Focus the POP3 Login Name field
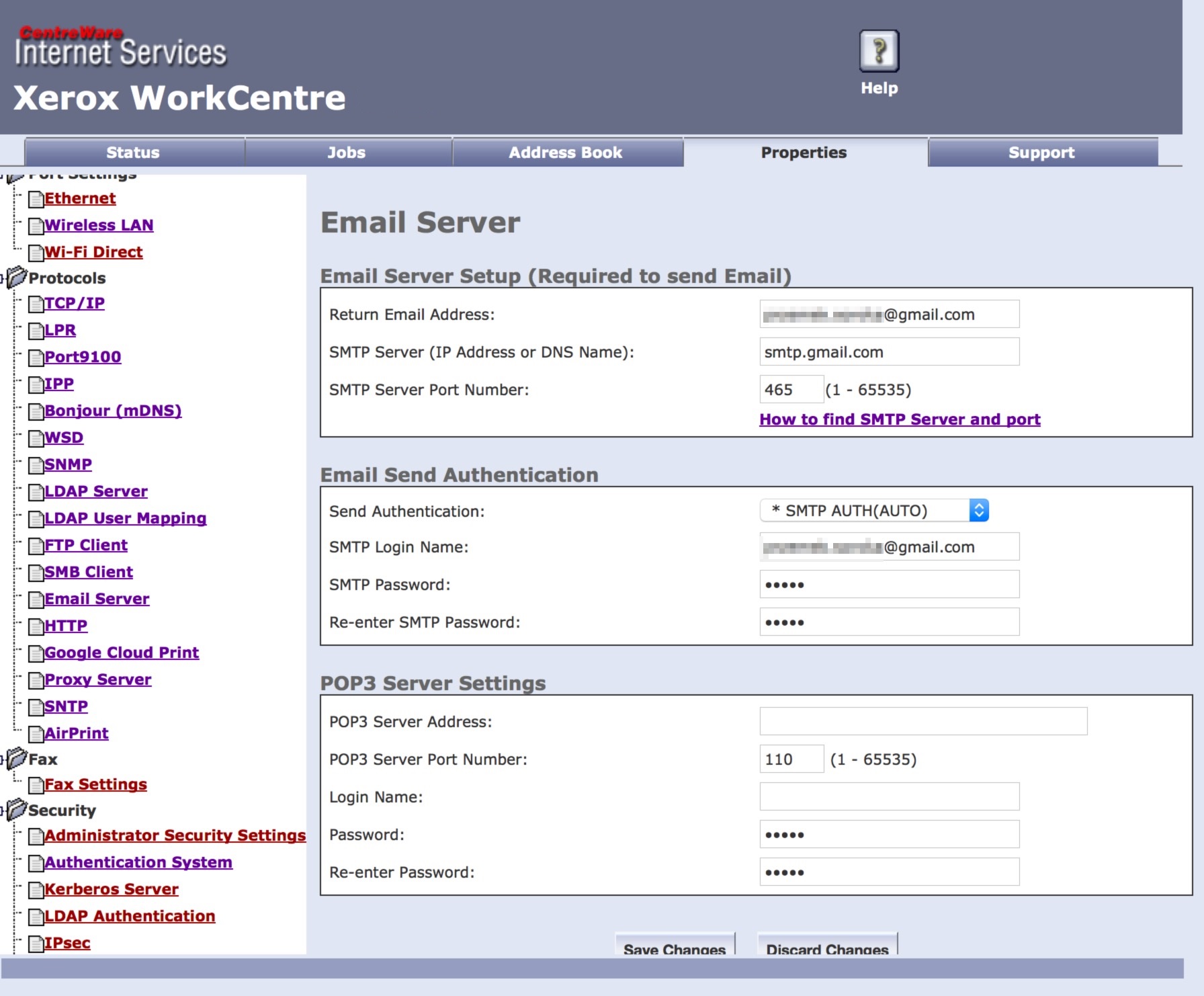Screen dimensions: 1204x996 pos(890,796)
